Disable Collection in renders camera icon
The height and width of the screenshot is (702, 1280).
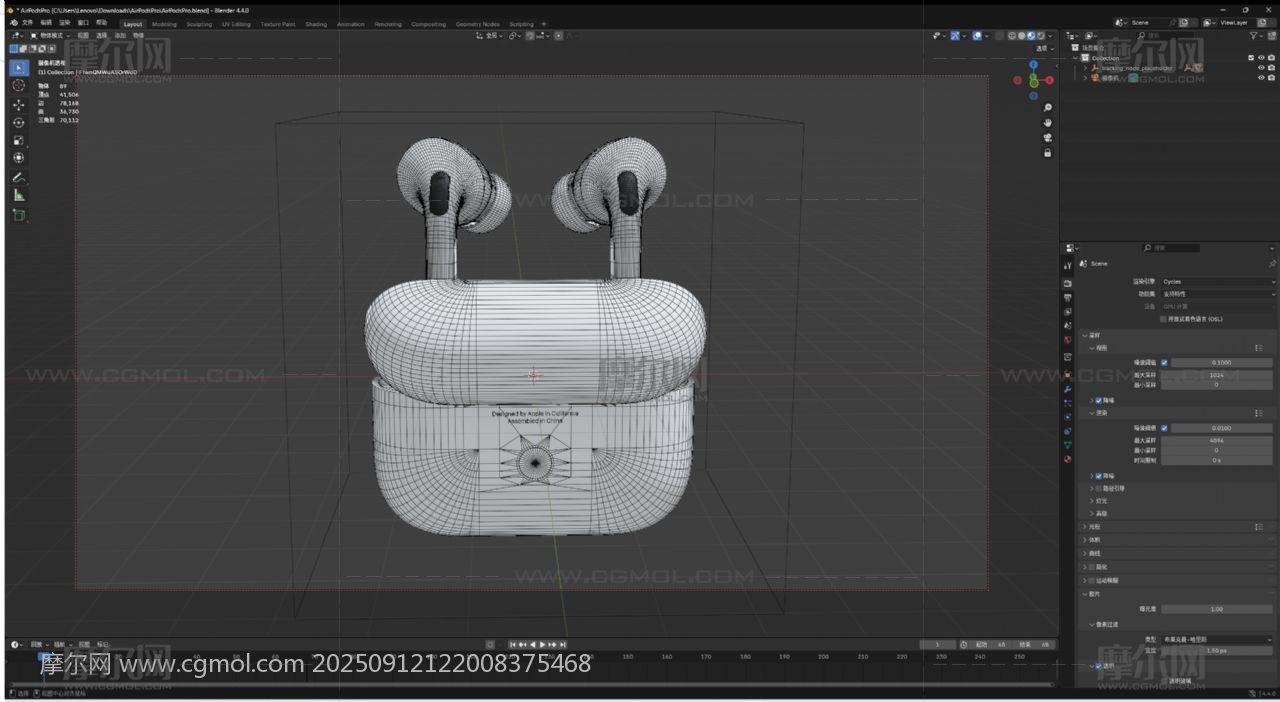(x=1271, y=58)
